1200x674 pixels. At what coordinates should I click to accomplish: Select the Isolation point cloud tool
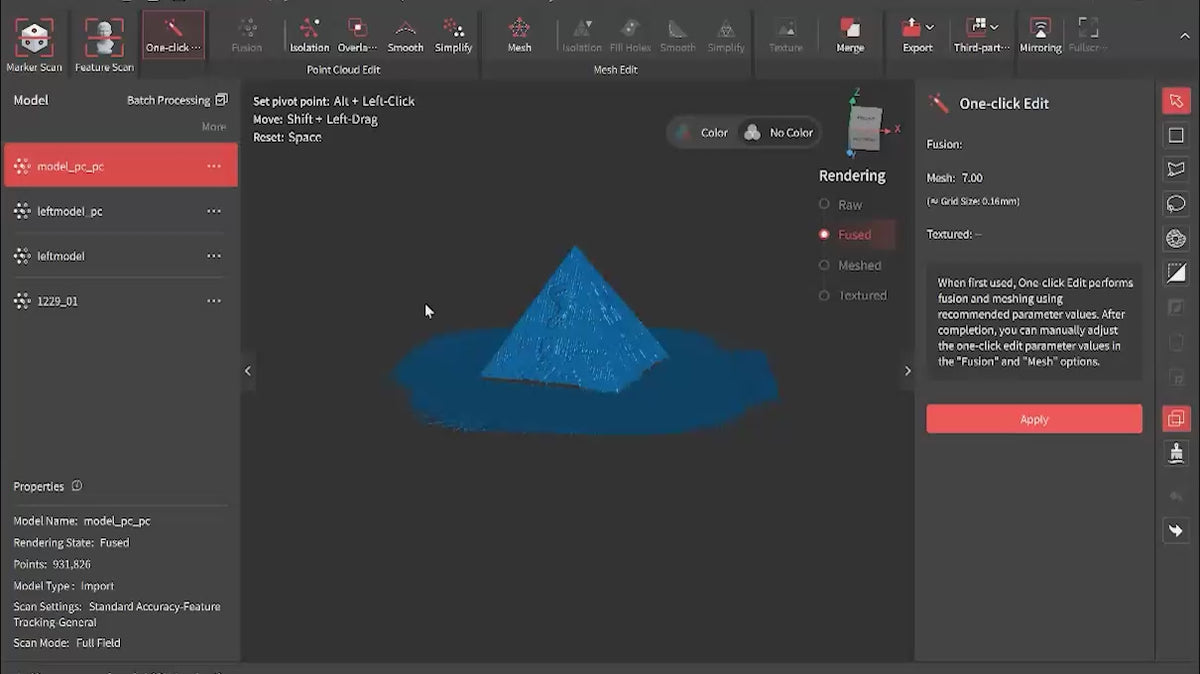click(x=309, y=34)
